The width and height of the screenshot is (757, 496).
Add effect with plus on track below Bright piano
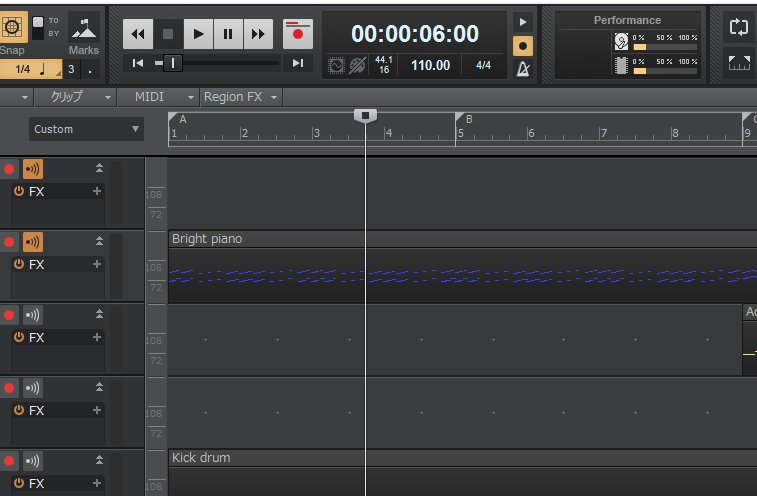[x=97, y=337]
